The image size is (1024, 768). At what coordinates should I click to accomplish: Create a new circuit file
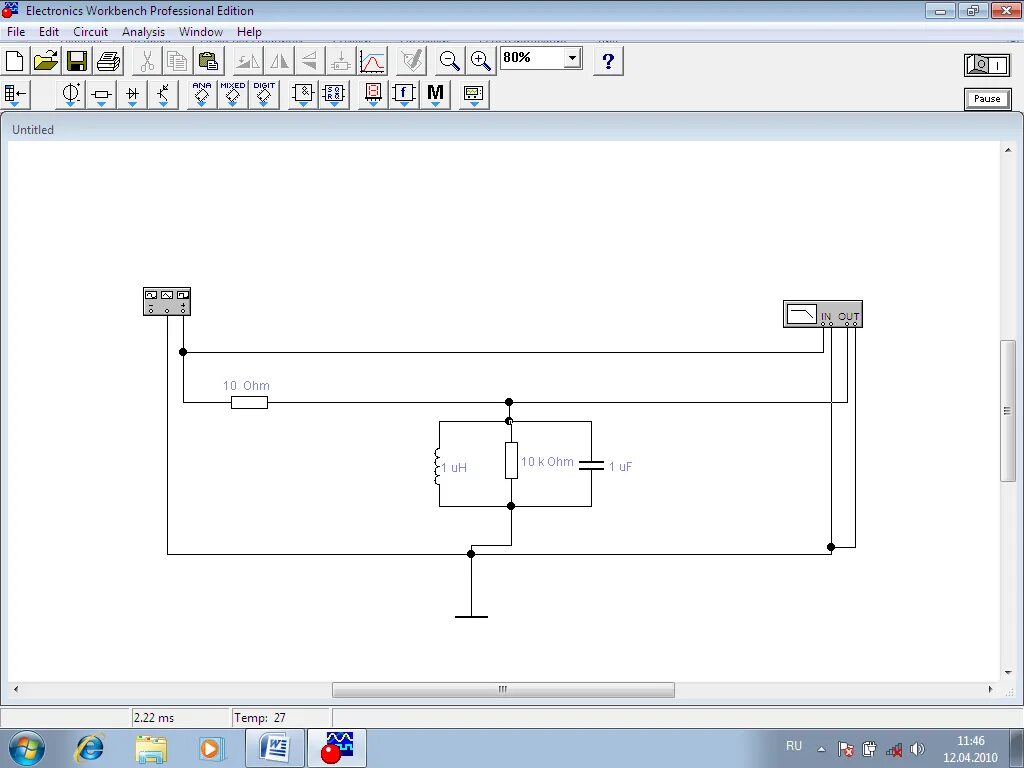point(14,61)
